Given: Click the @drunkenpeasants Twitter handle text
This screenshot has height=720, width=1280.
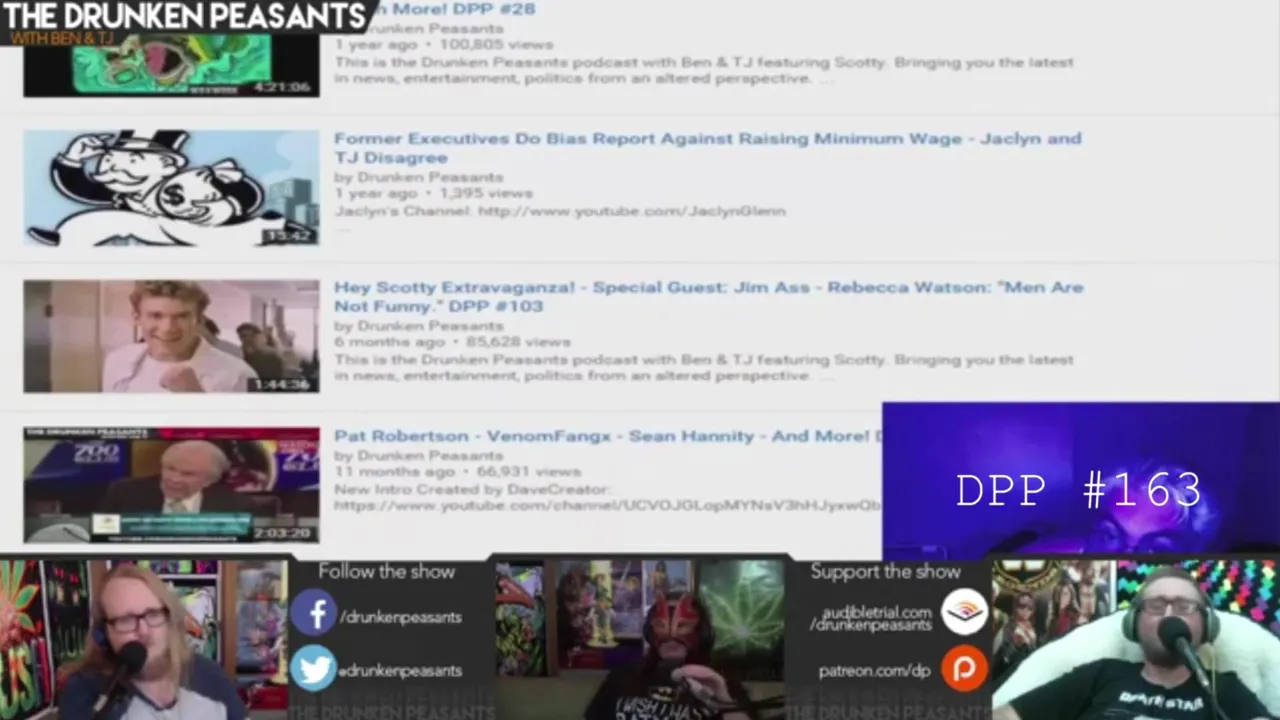Looking at the screenshot, I should pos(400,671).
